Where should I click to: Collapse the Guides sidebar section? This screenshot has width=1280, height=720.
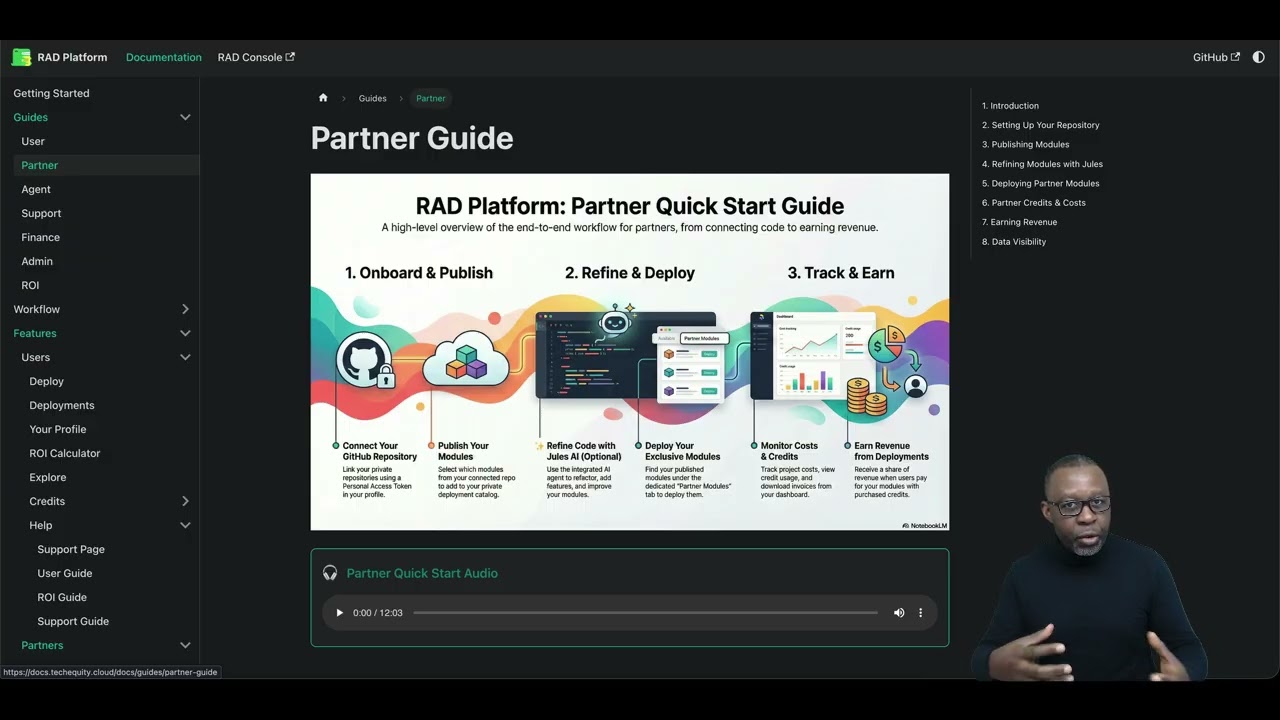pos(185,117)
